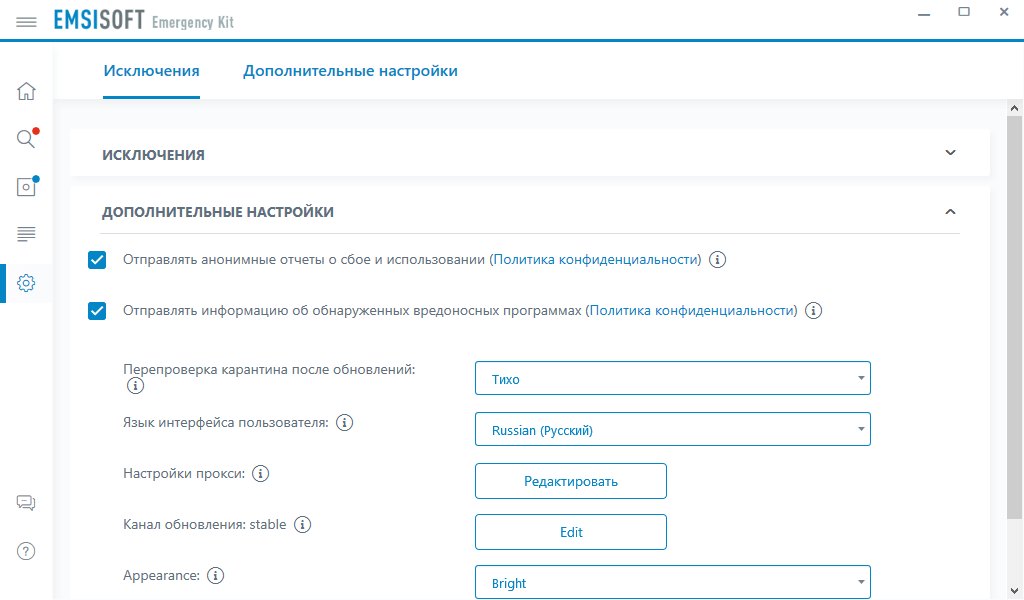
Task: Go to the Home overview icon
Action: [26, 91]
